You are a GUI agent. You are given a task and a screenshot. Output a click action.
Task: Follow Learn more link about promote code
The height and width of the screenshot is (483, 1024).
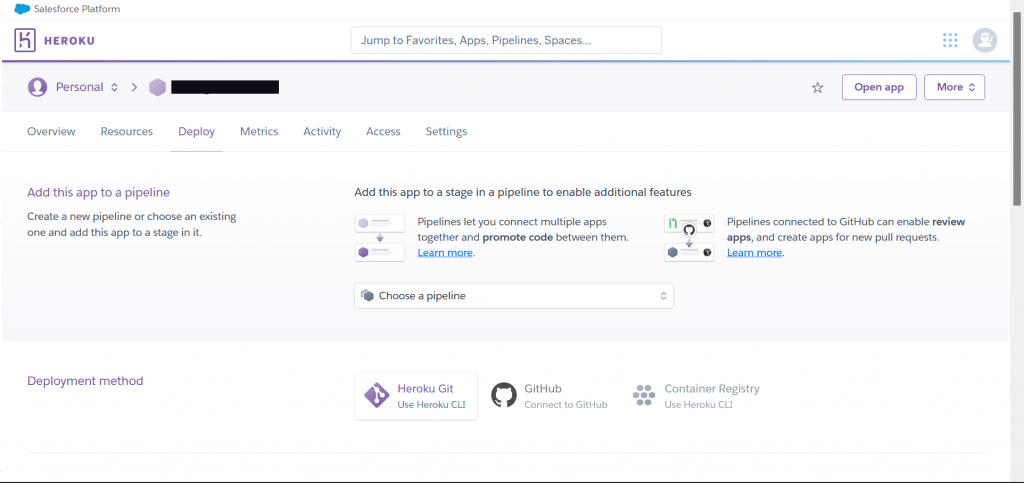point(445,253)
